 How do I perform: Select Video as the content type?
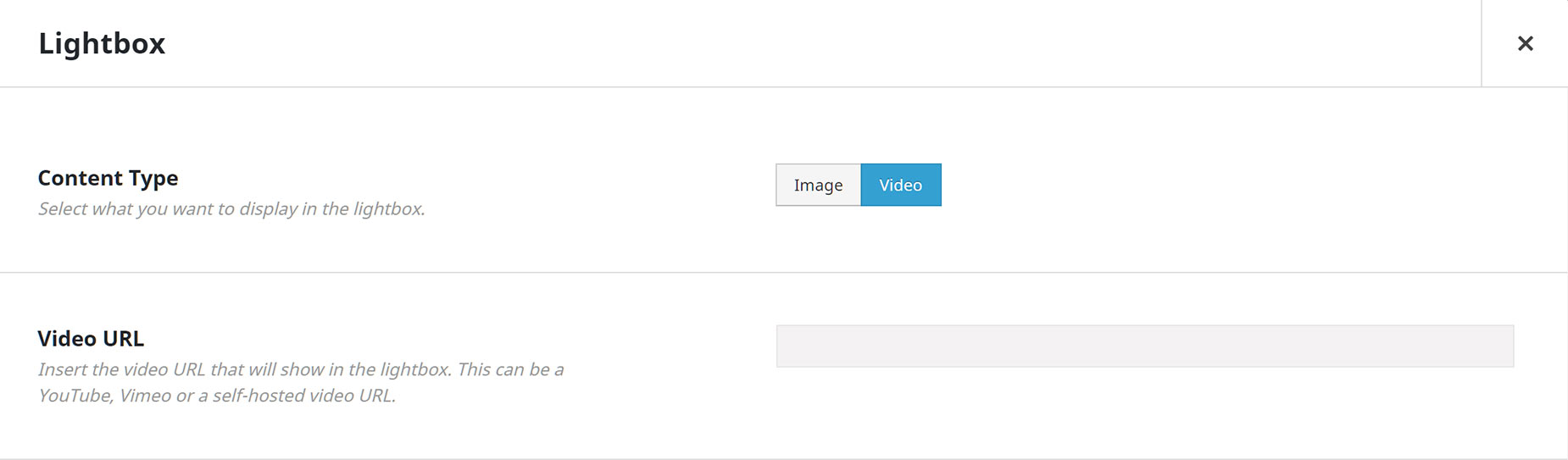901,185
